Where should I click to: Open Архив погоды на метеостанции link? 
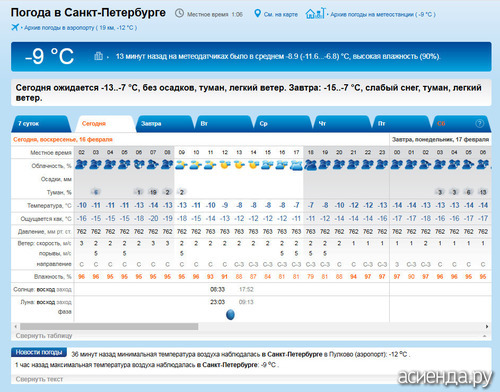(383, 14)
